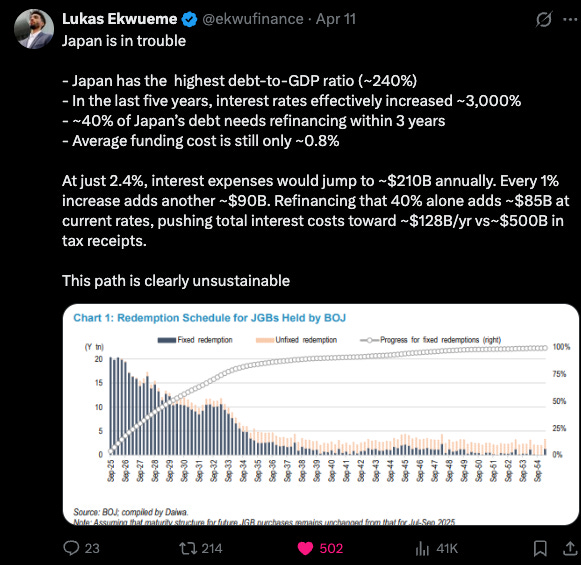Click the Lukas Ekwueme display name
The image size is (581, 565).
119,19
